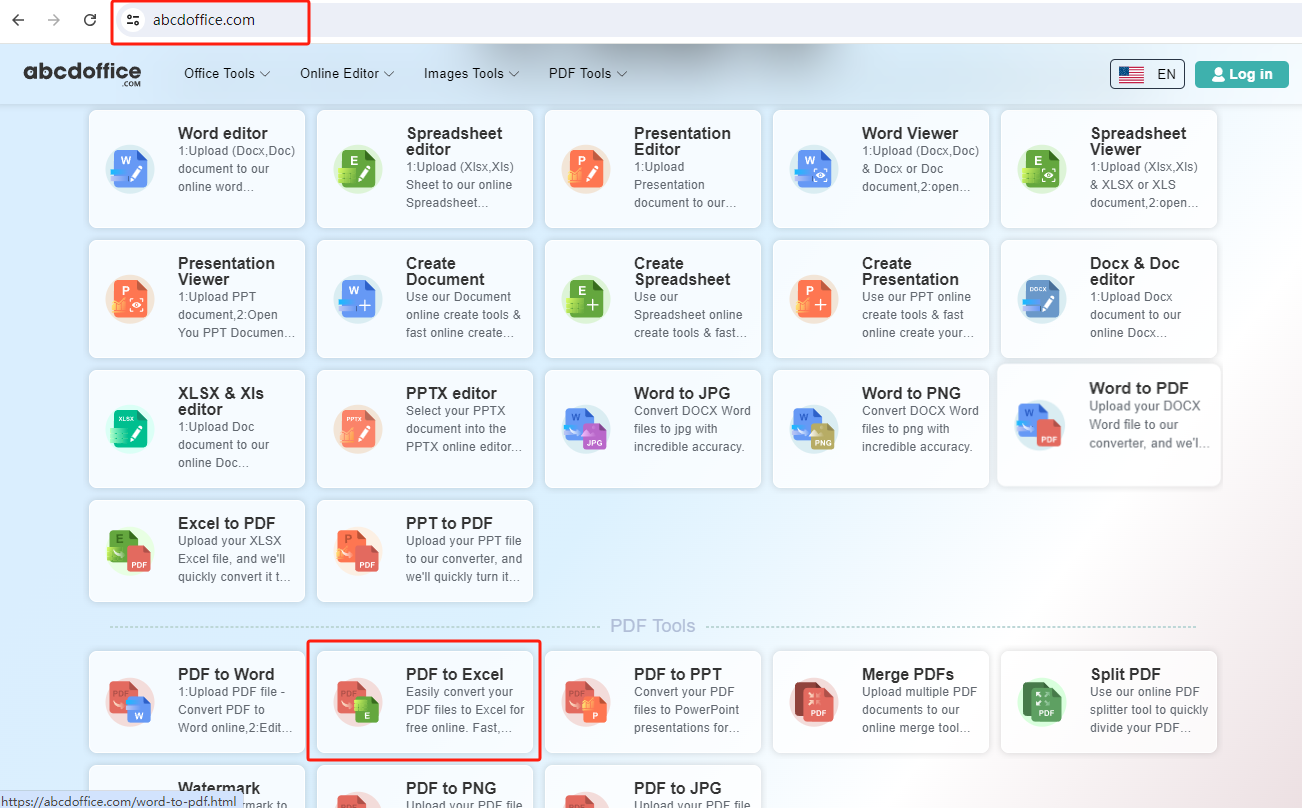Click the Create Document card icon
Screen dimensions: 1302x808
coord(358,299)
